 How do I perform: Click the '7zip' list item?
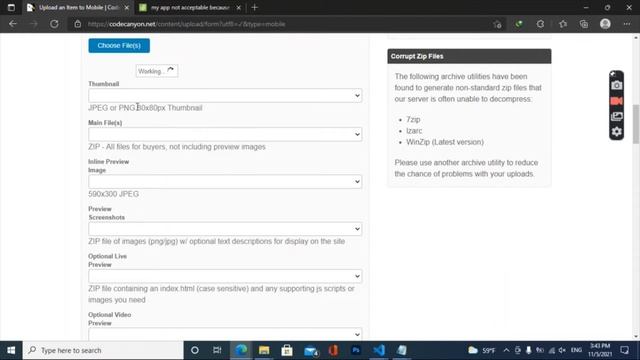[413, 119]
